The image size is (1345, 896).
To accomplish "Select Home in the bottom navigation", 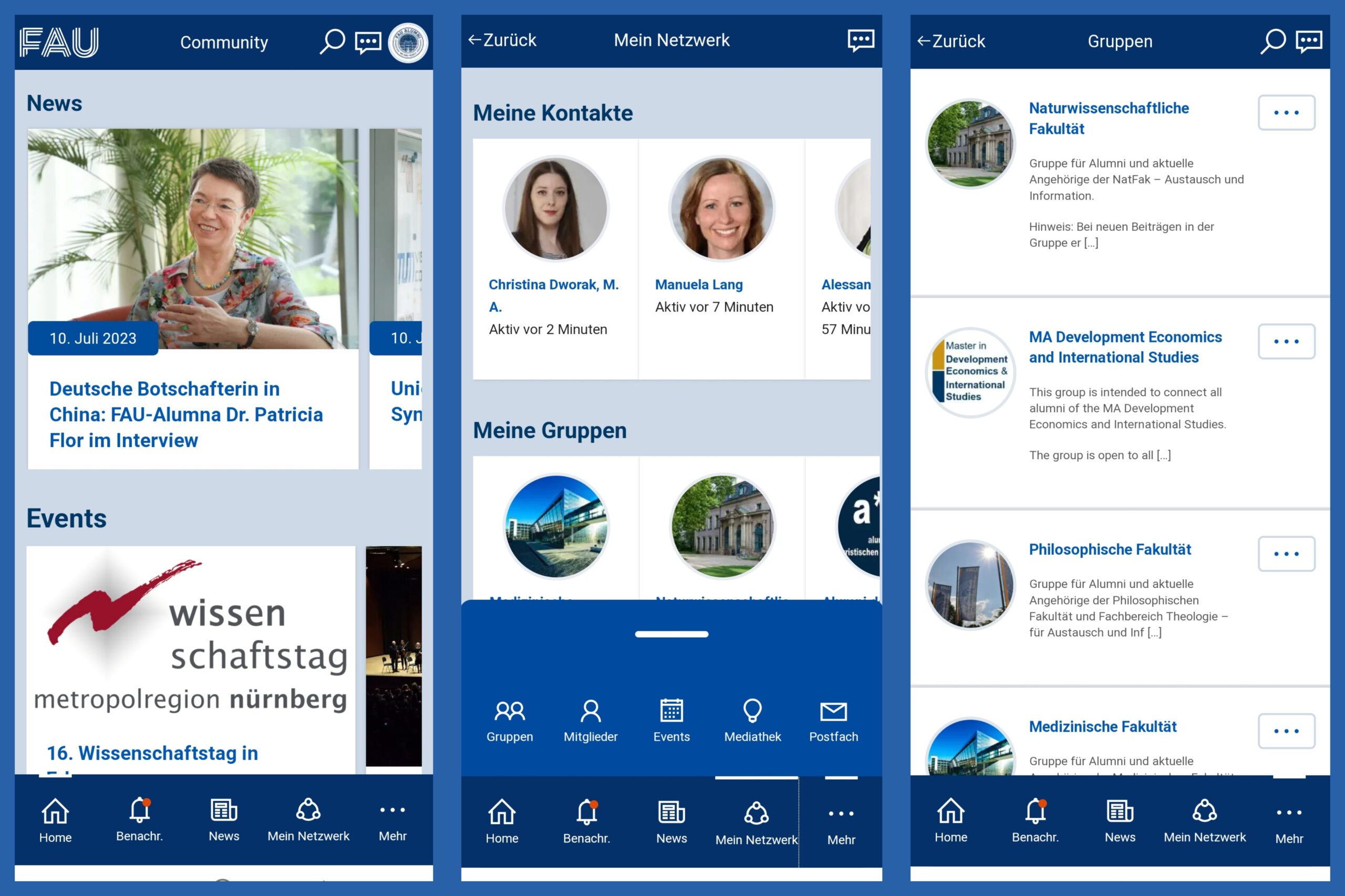I will point(55,818).
